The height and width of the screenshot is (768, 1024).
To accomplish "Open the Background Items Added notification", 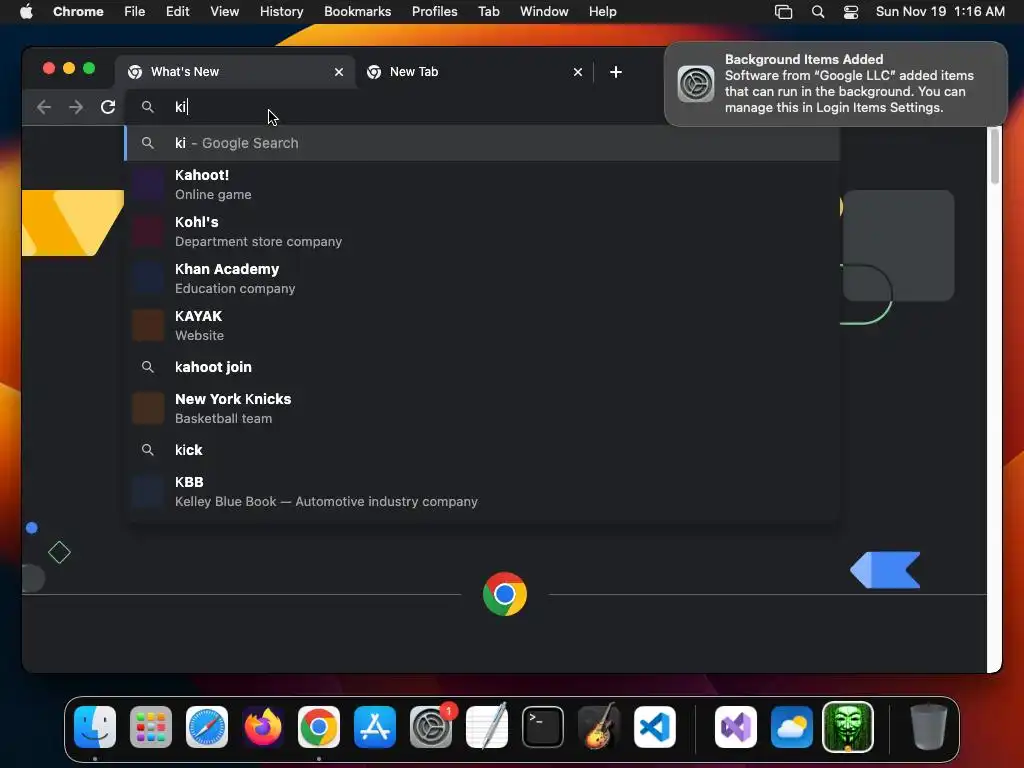I will click(836, 84).
